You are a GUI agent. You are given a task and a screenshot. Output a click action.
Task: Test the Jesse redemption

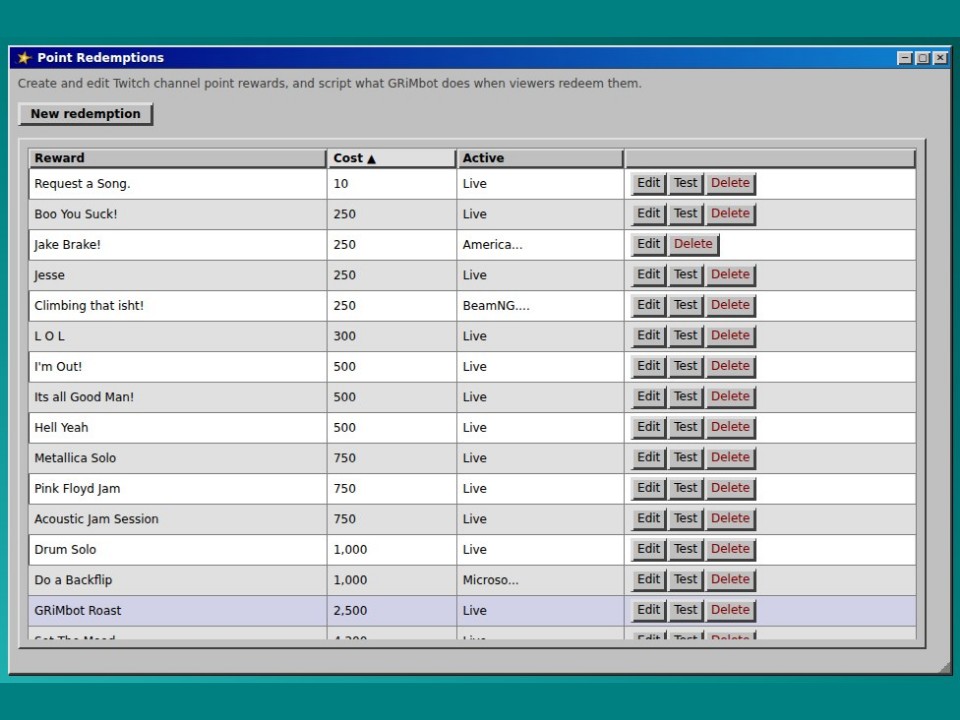686,275
